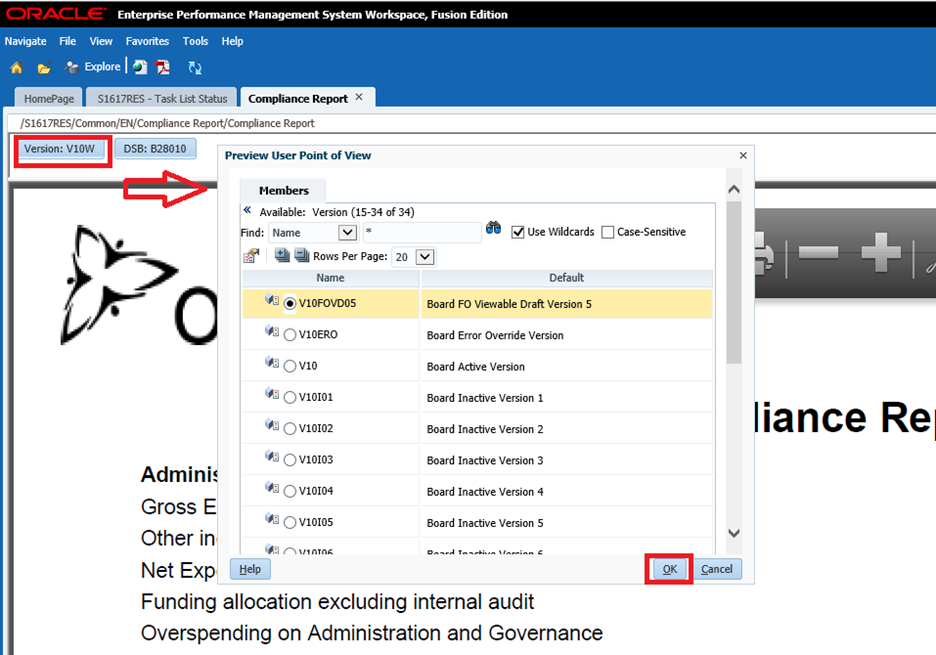The image size is (936, 655).
Task: Click the Home icon in toolbar
Action: (x=16, y=68)
